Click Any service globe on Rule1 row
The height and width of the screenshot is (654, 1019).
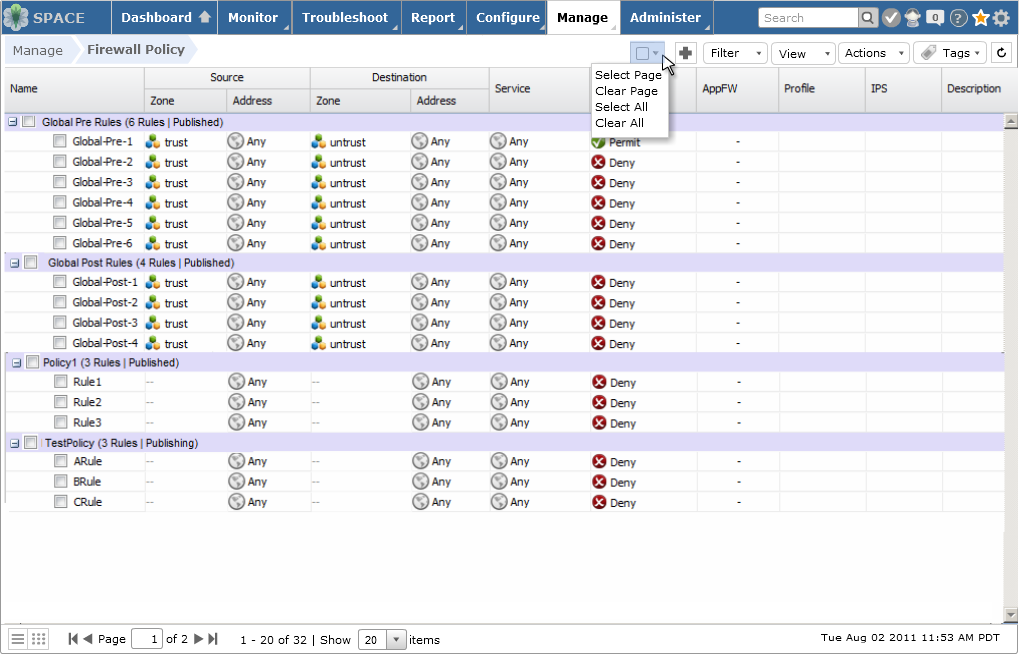coord(499,382)
